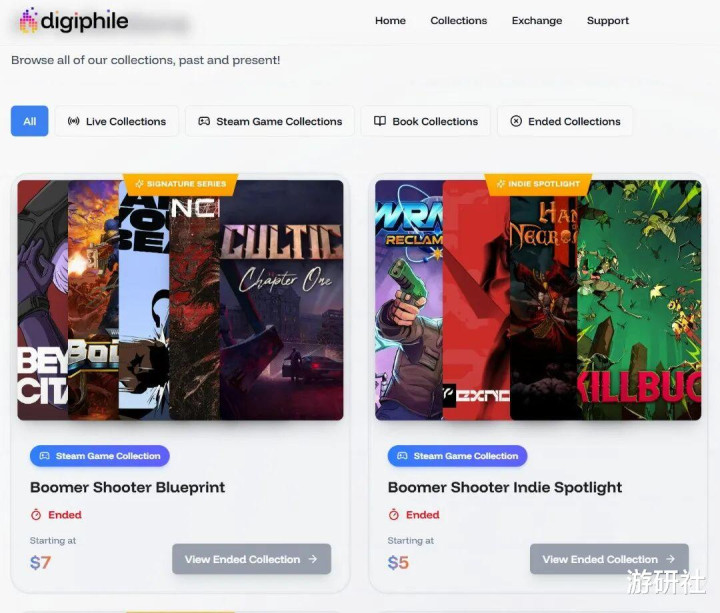Click the digiphile logo icon
Screen dimensions: 720x613
click(x=28, y=20)
